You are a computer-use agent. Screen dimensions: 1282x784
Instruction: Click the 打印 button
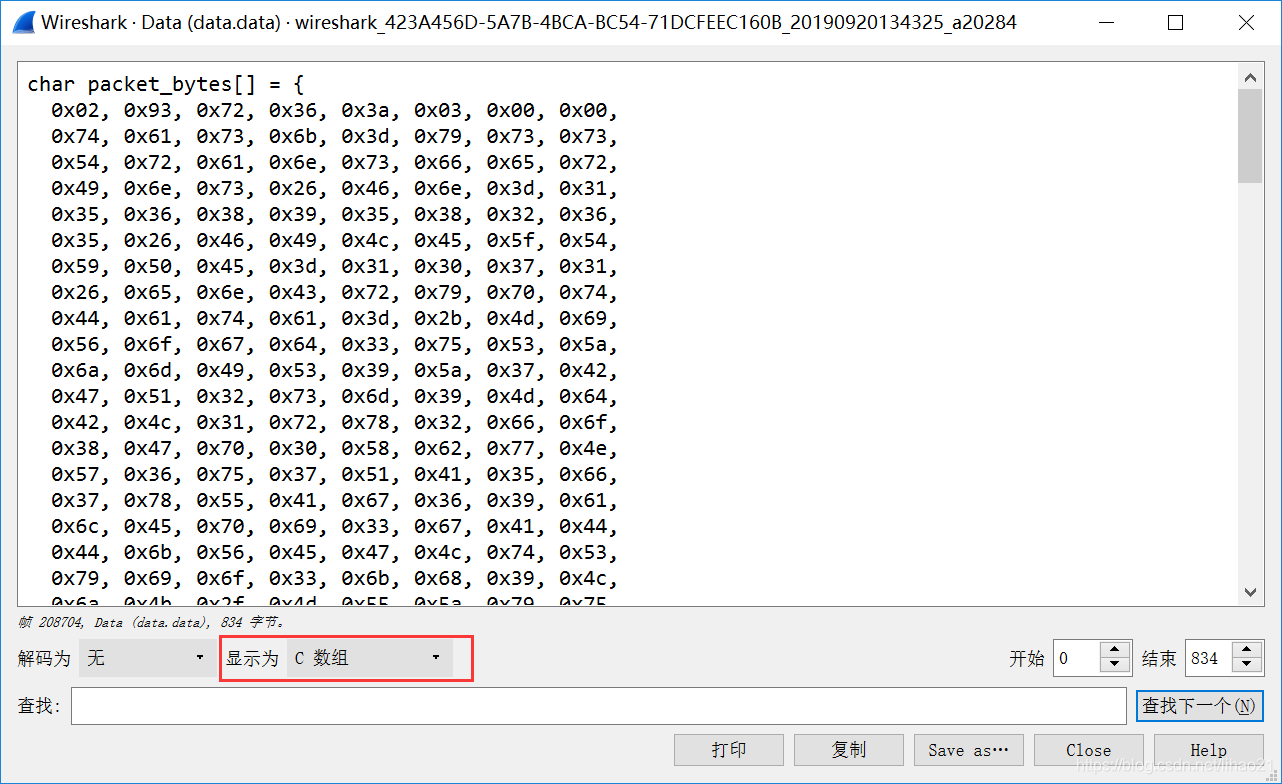[x=729, y=750]
